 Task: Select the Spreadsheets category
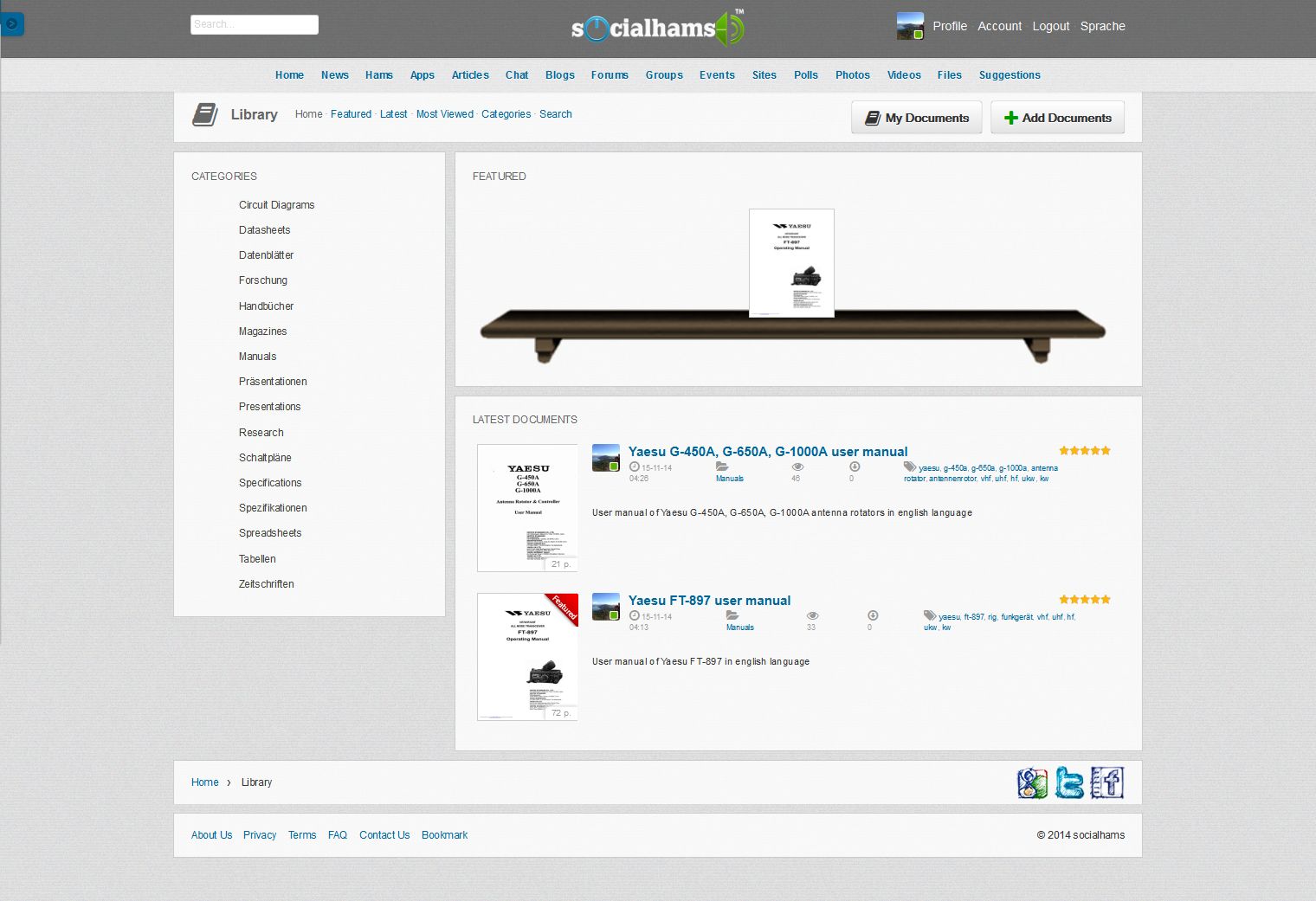pos(270,533)
